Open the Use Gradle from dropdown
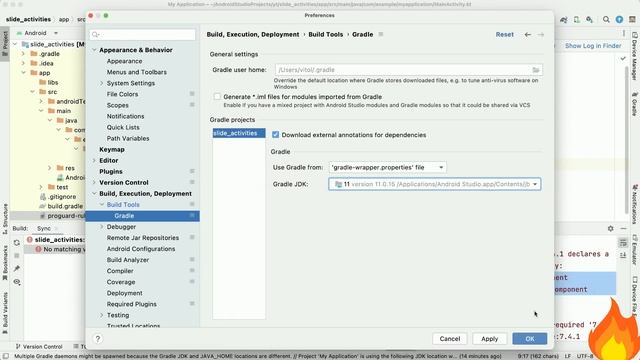 tap(387, 167)
